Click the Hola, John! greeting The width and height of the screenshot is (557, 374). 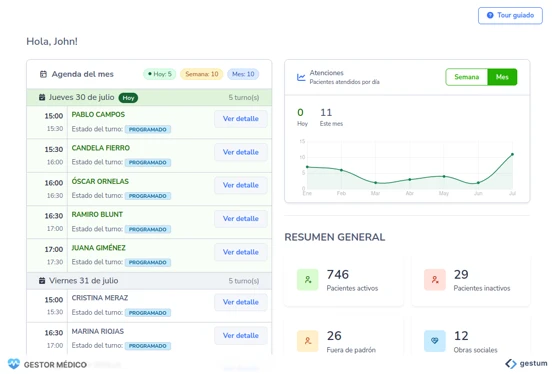point(52,41)
